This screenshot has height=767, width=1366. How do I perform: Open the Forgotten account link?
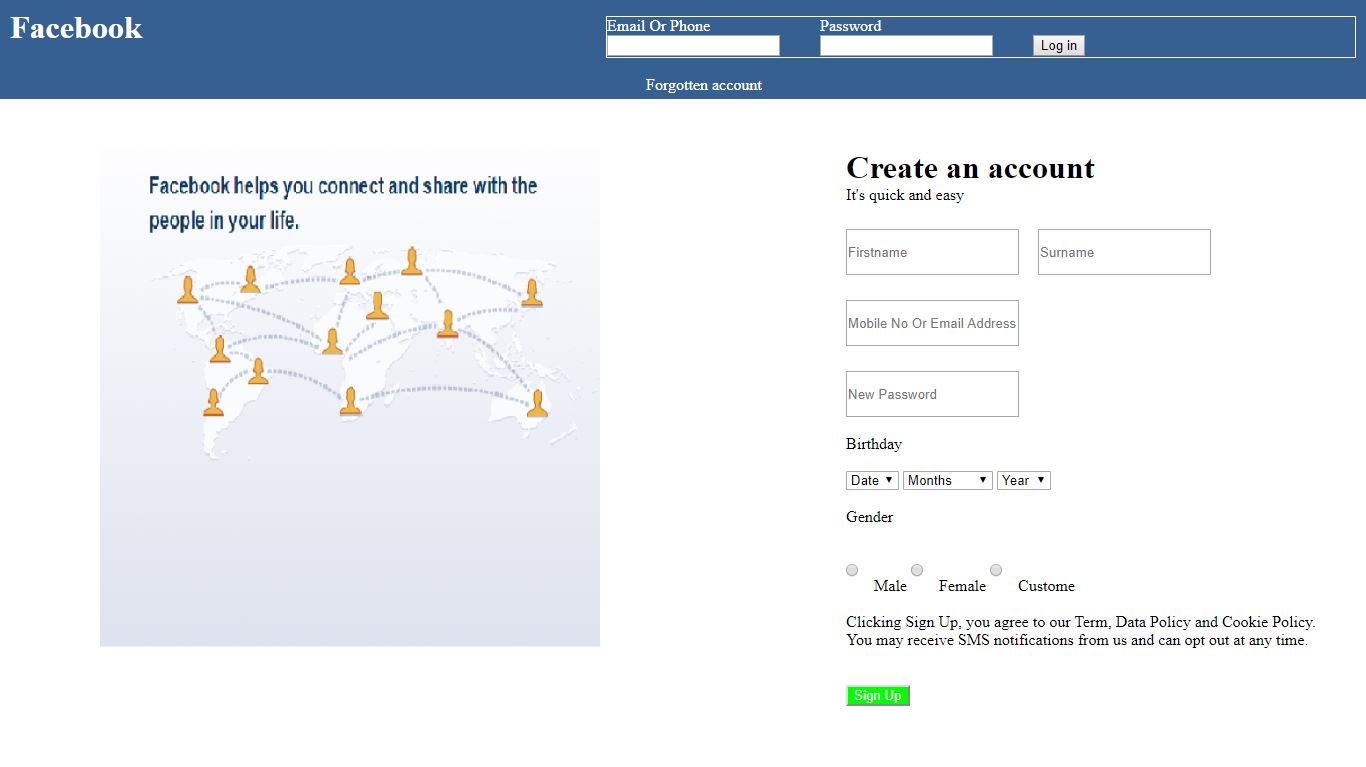click(x=704, y=85)
